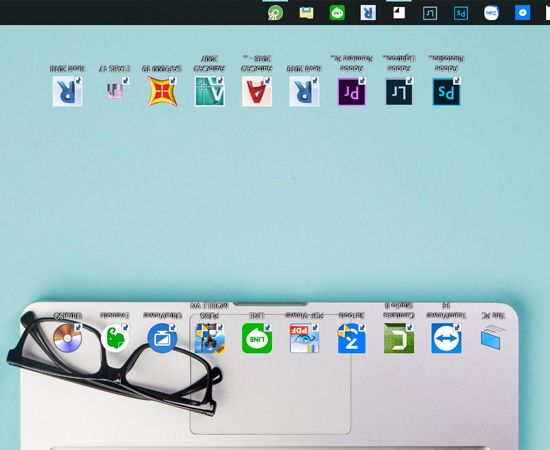Click the white square app taskbar icon
Image resolution: width=550 pixels, height=450 pixels.
pos(399,13)
